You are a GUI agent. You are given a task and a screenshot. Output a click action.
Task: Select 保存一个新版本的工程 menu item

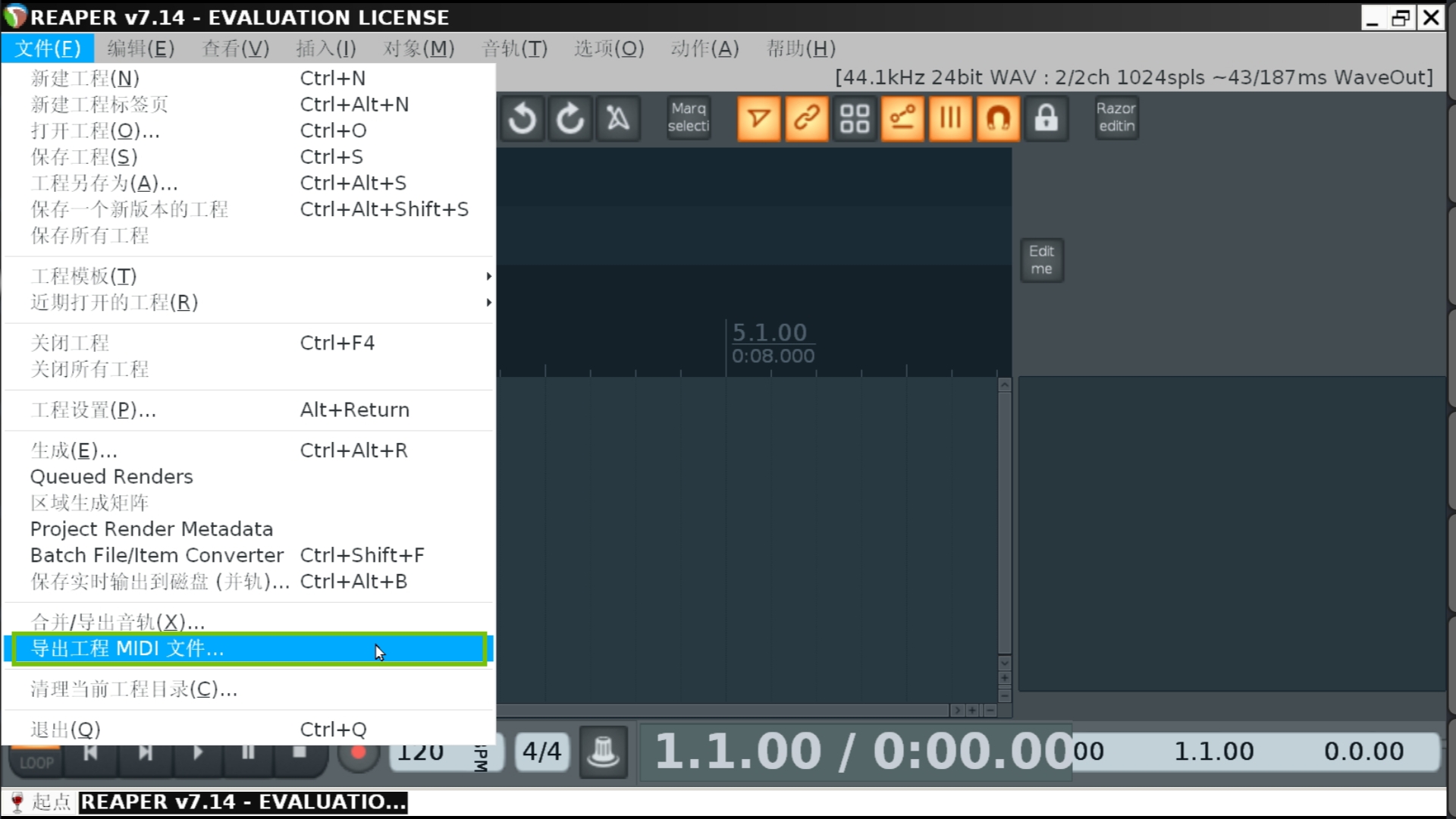(249, 209)
